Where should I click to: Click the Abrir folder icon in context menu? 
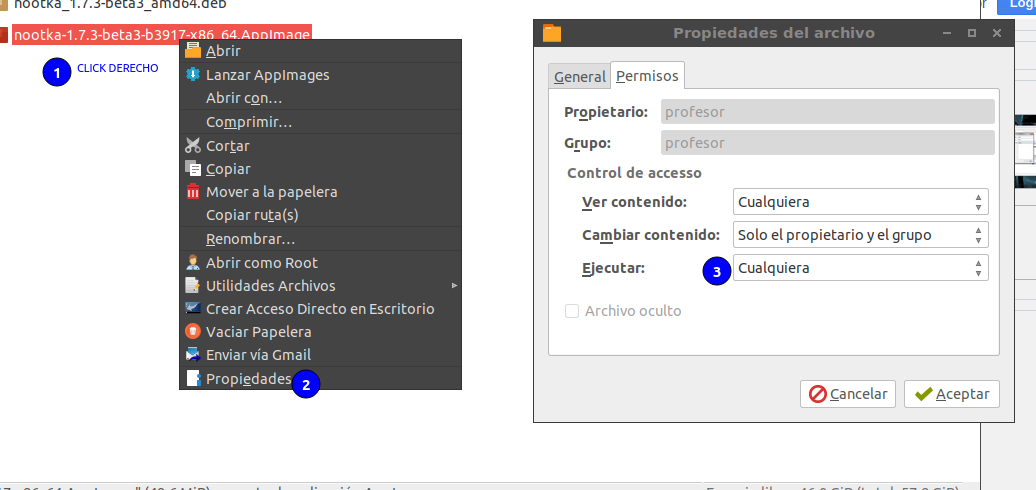tap(193, 50)
